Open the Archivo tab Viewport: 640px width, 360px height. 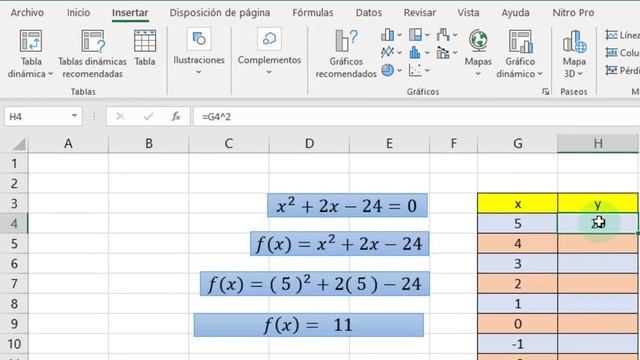pyautogui.click(x=27, y=13)
